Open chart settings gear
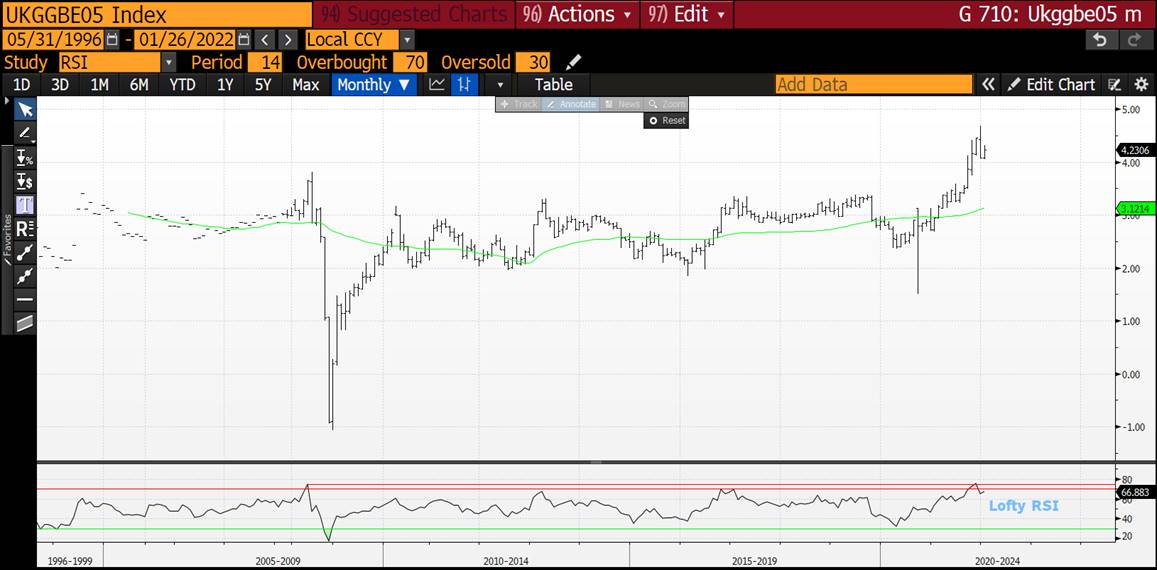The image size is (1157, 570). click(1141, 84)
